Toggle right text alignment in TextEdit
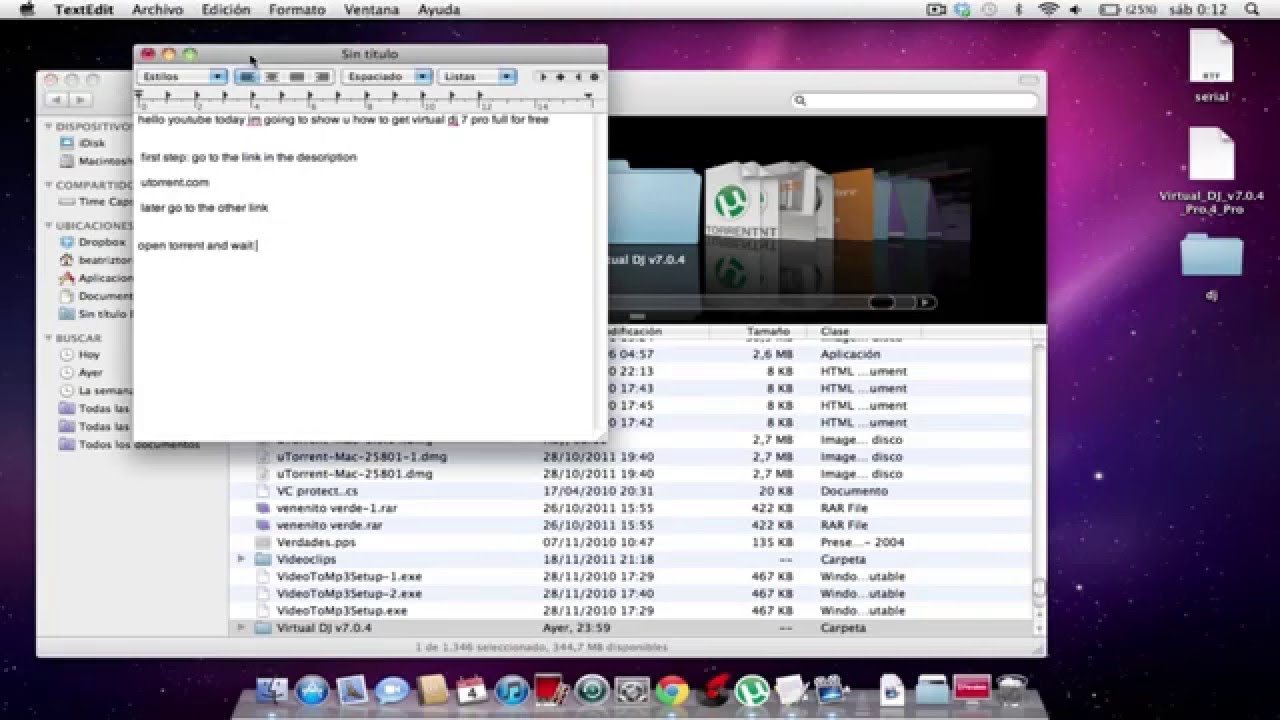 [322, 77]
